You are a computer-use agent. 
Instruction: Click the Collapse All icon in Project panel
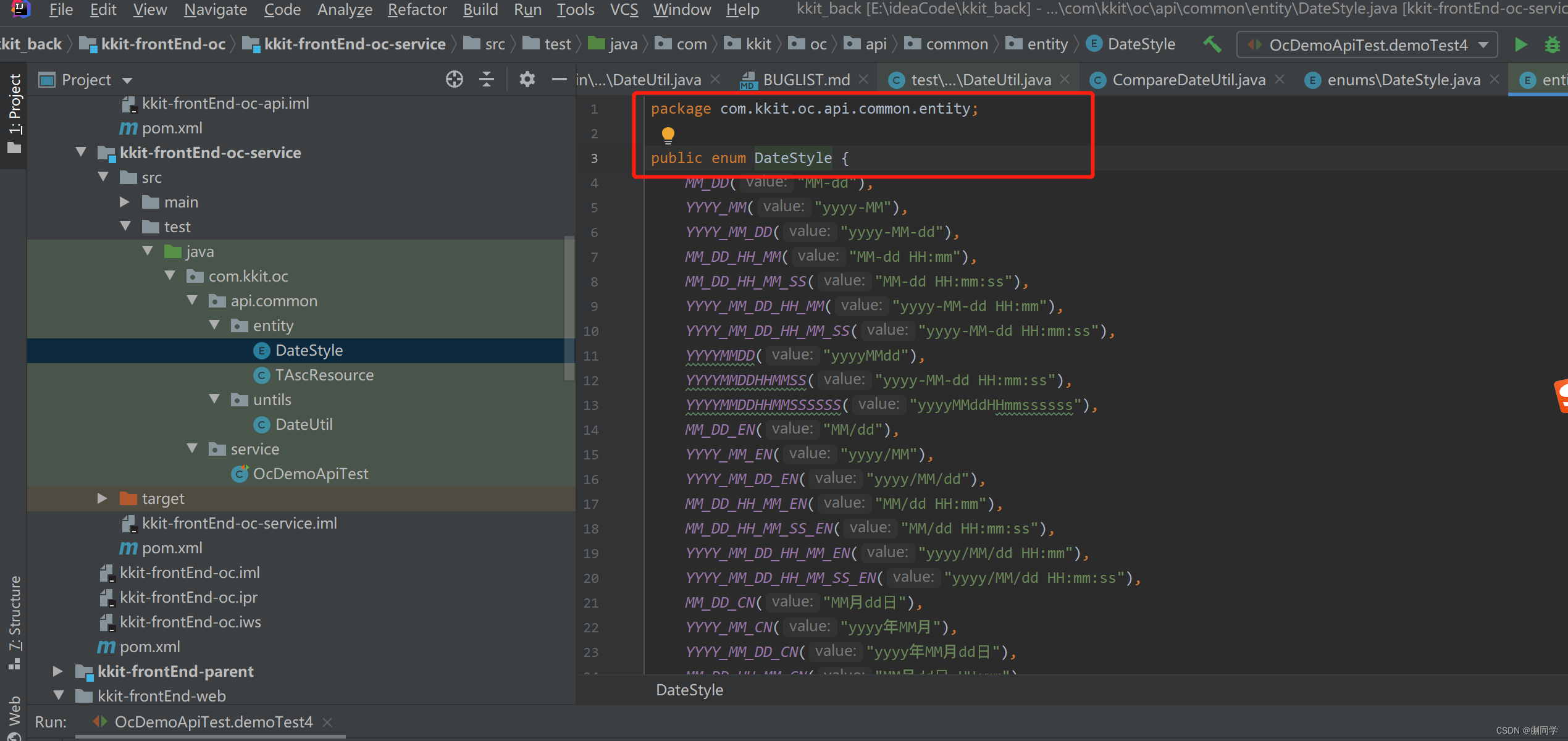point(487,79)
